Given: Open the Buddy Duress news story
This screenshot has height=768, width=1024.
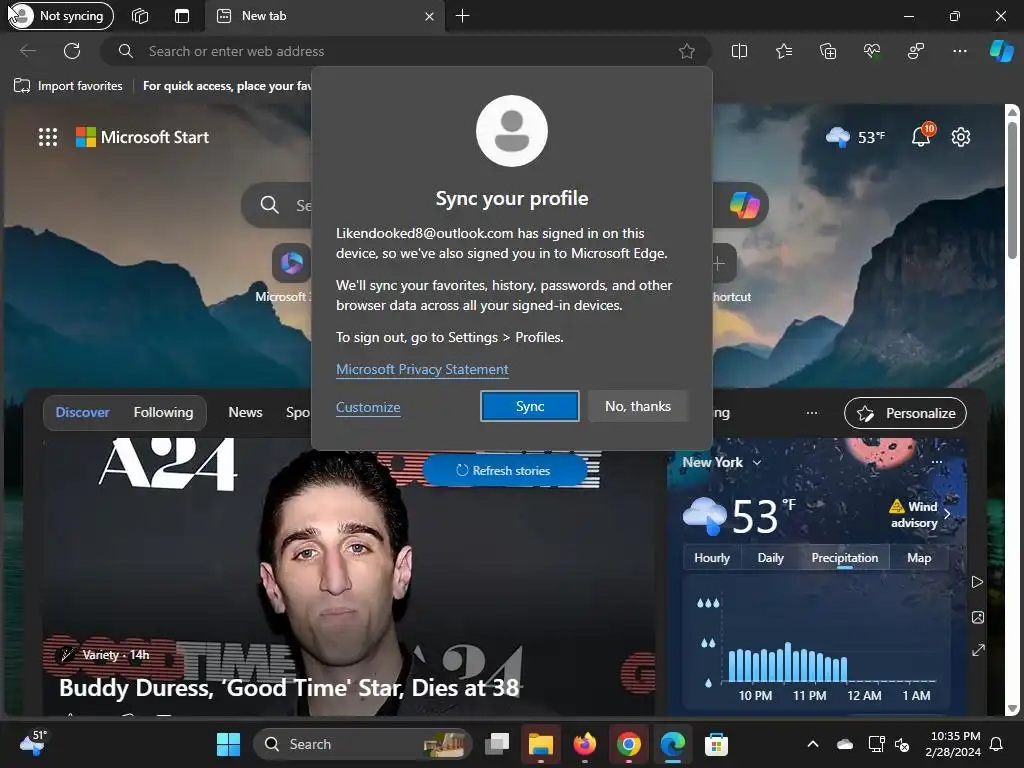Looking at the screenshot, I should [x=289, y=687].
